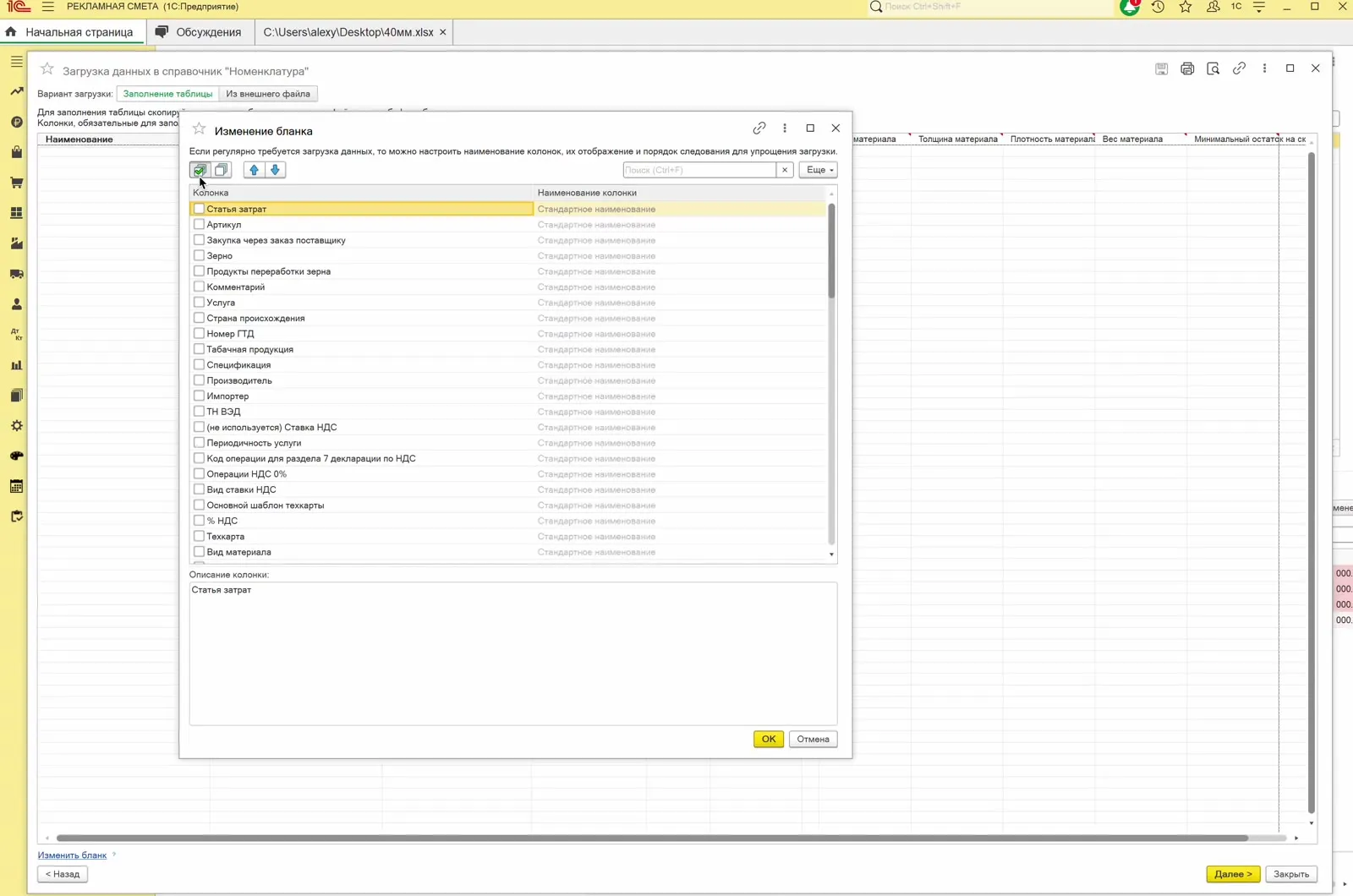Confirm changes with the OK button
This screenshot has width=1353, height=896.
coord(768,739)
